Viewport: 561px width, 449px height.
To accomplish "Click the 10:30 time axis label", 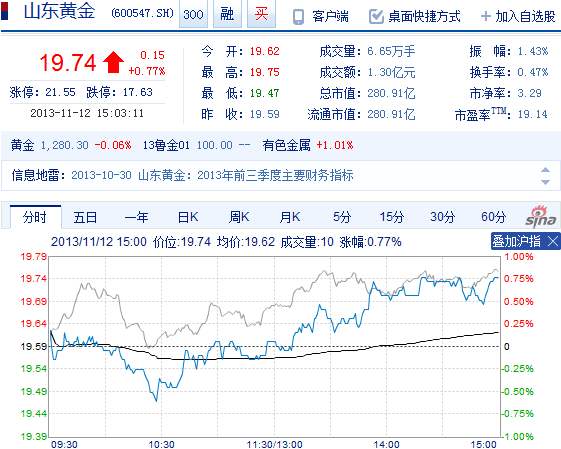I will coord(161,444).
